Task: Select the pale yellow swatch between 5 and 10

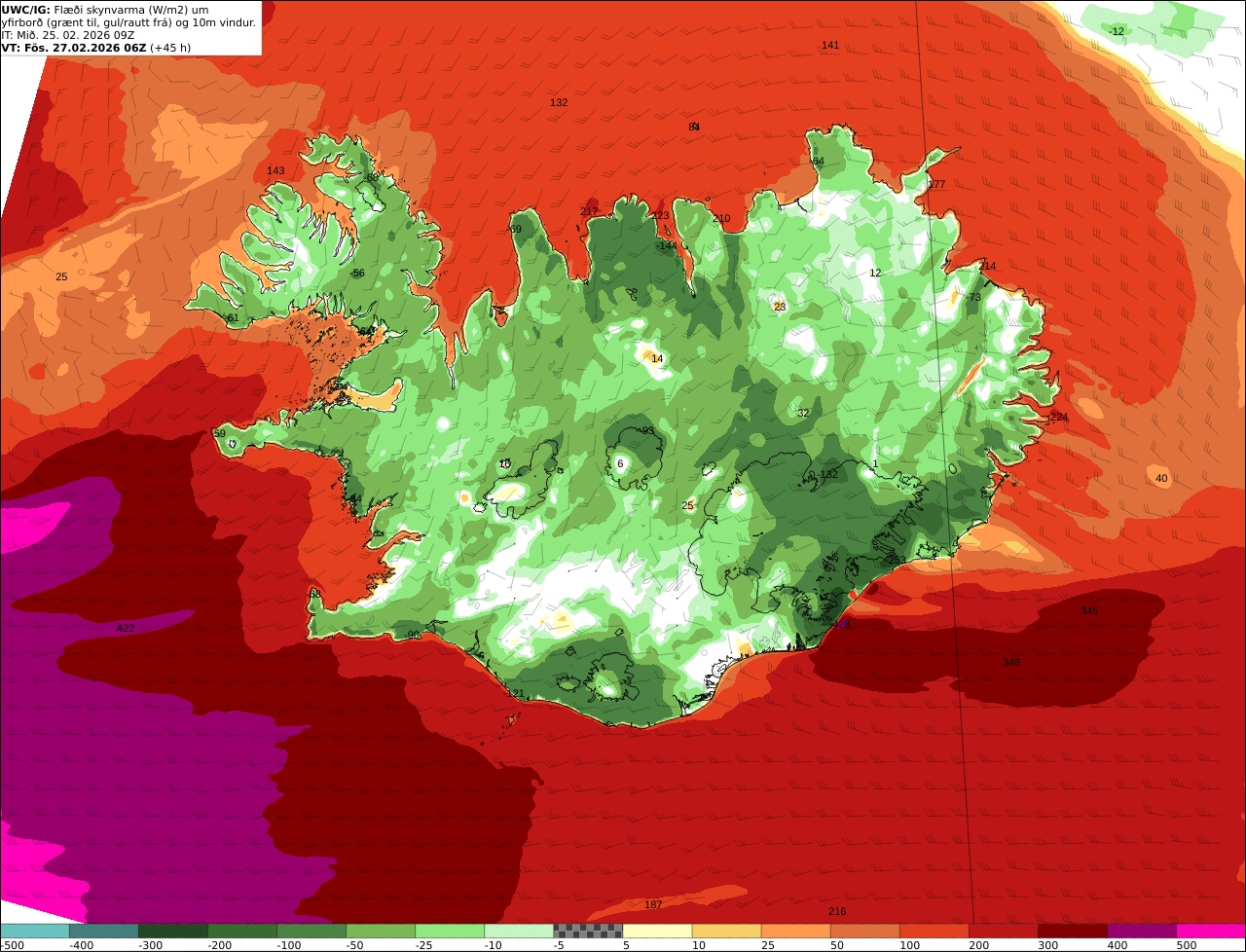Action: (657, 931)
